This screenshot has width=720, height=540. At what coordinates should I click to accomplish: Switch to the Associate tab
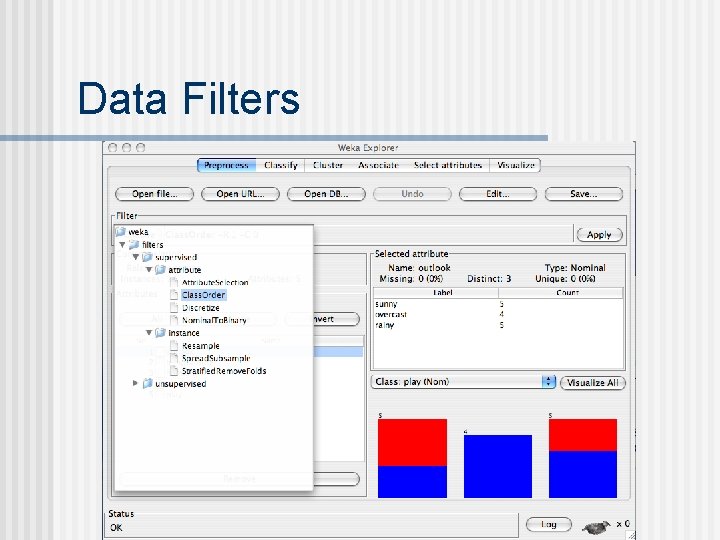(378, 165)
